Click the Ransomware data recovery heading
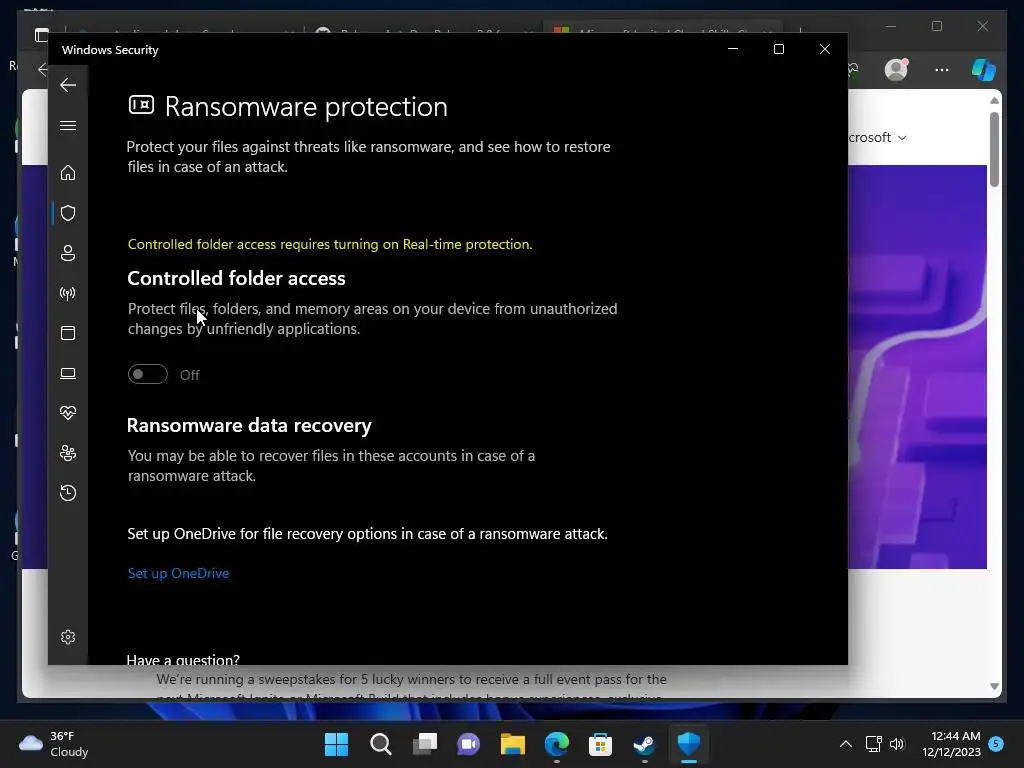This screenshot has width=1024, height=768. [x=249, y=425]
